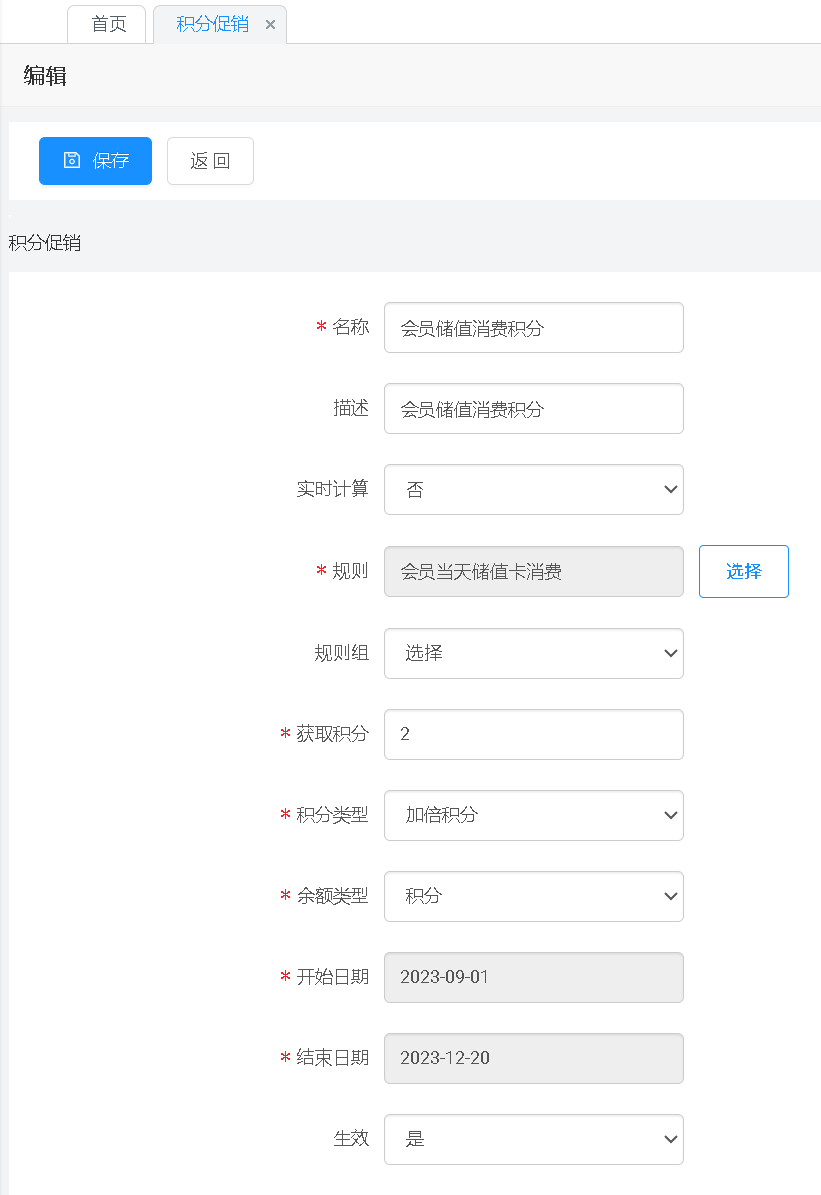Edit the 名称 input field
This screenshot has width=821, height=1195.
point(534,328)
